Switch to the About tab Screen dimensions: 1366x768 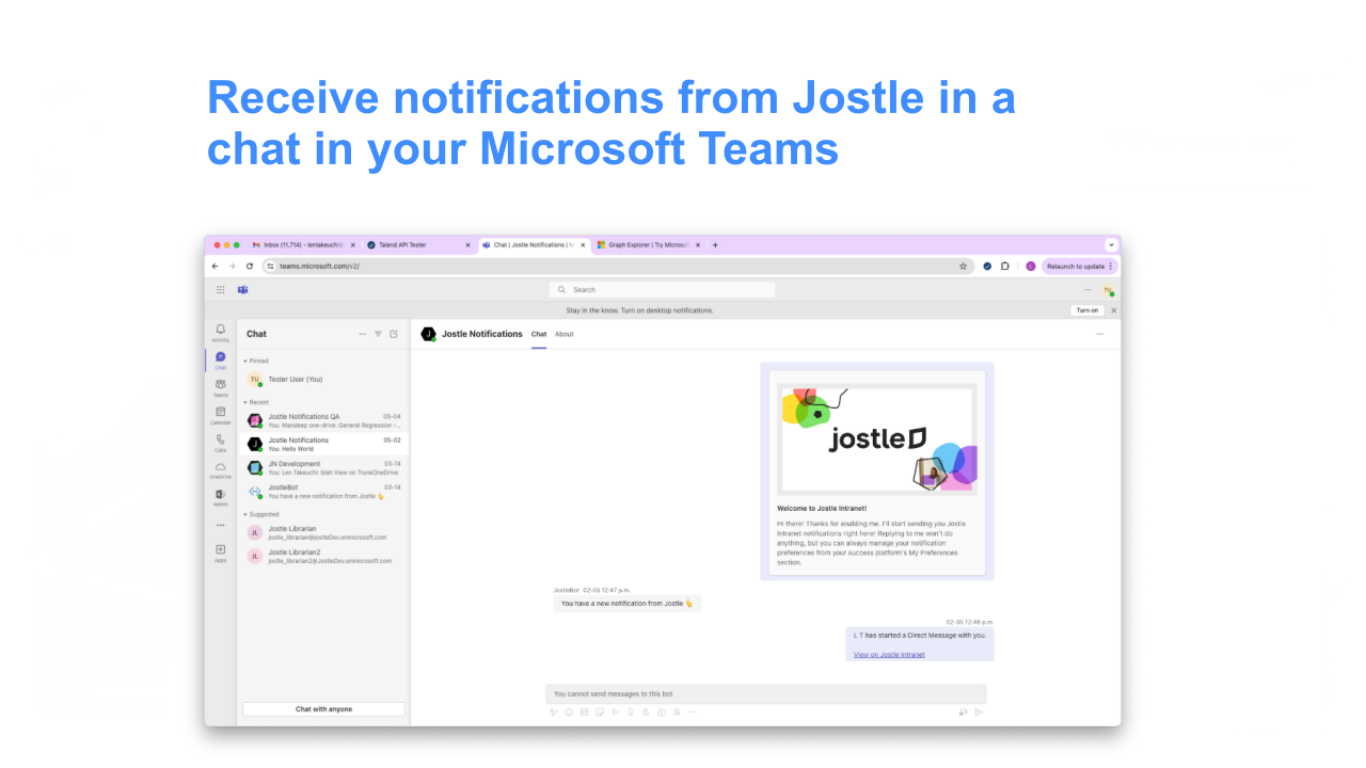coord(564,334)
